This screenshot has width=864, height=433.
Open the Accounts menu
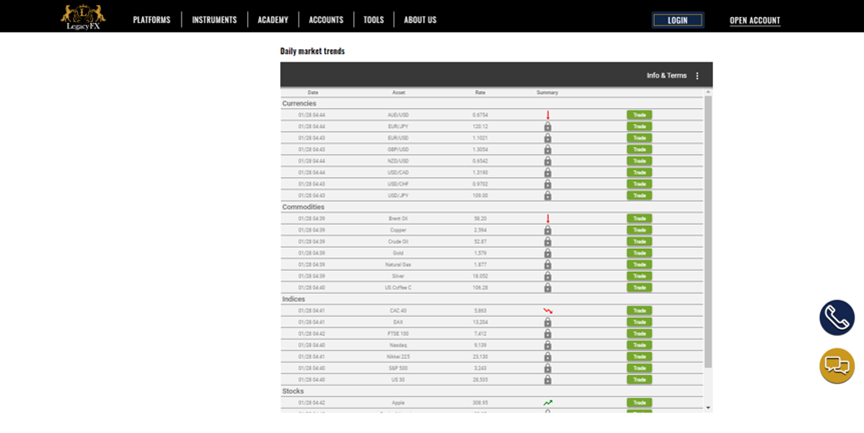tap(326, 20)
